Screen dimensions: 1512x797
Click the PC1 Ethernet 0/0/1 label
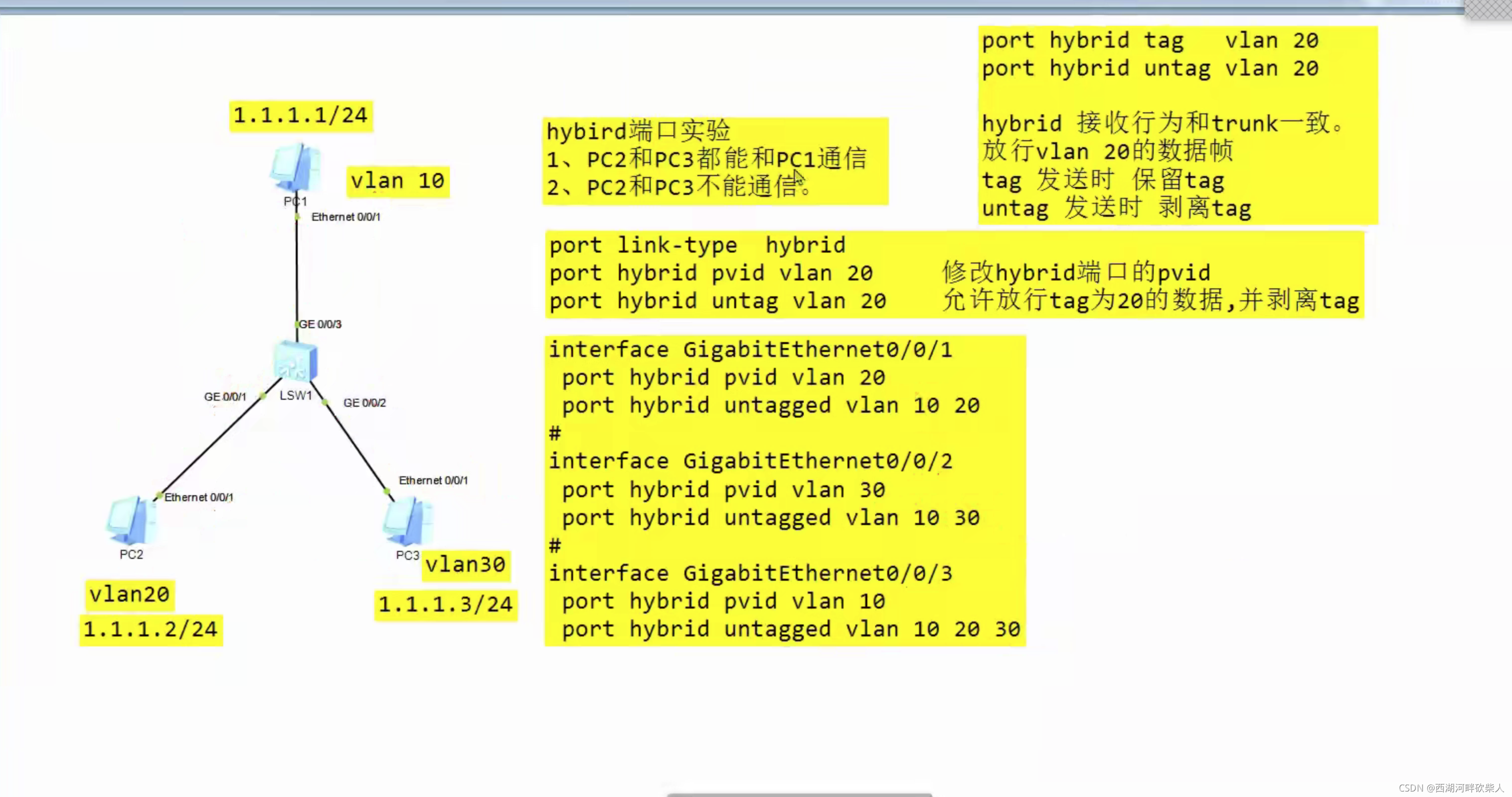(346, 217)
